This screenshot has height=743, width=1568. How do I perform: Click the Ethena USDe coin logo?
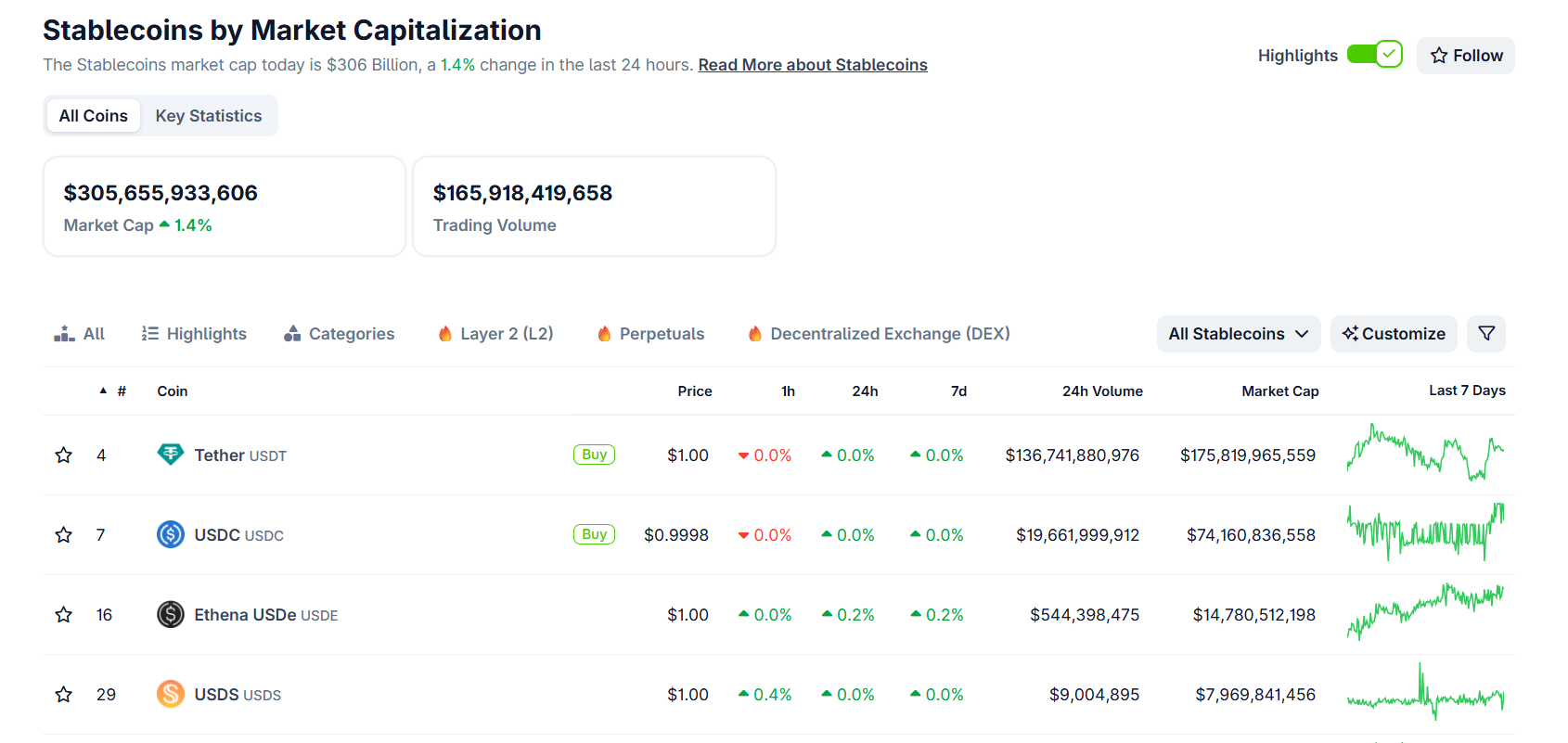coord(171,614)
